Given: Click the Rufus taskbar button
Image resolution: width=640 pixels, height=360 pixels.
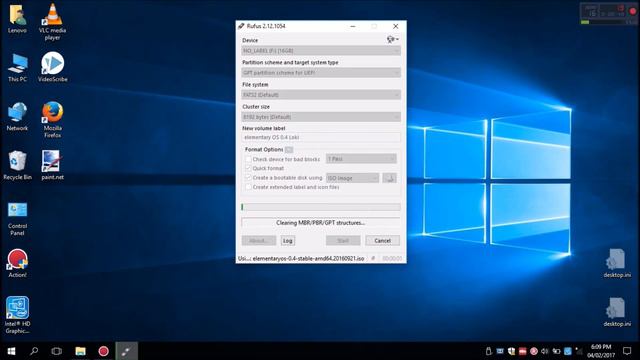Looking at the screenshot, I should tap(126, 351).
